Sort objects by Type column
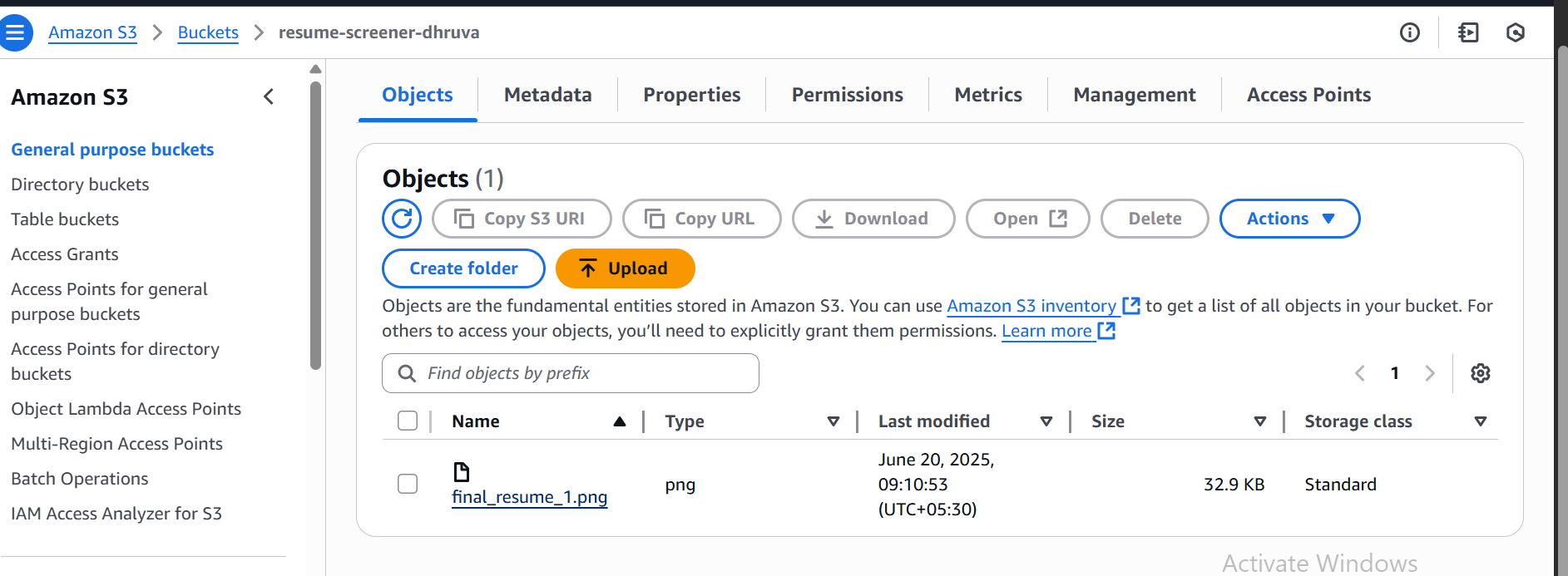 coord(833,421)
